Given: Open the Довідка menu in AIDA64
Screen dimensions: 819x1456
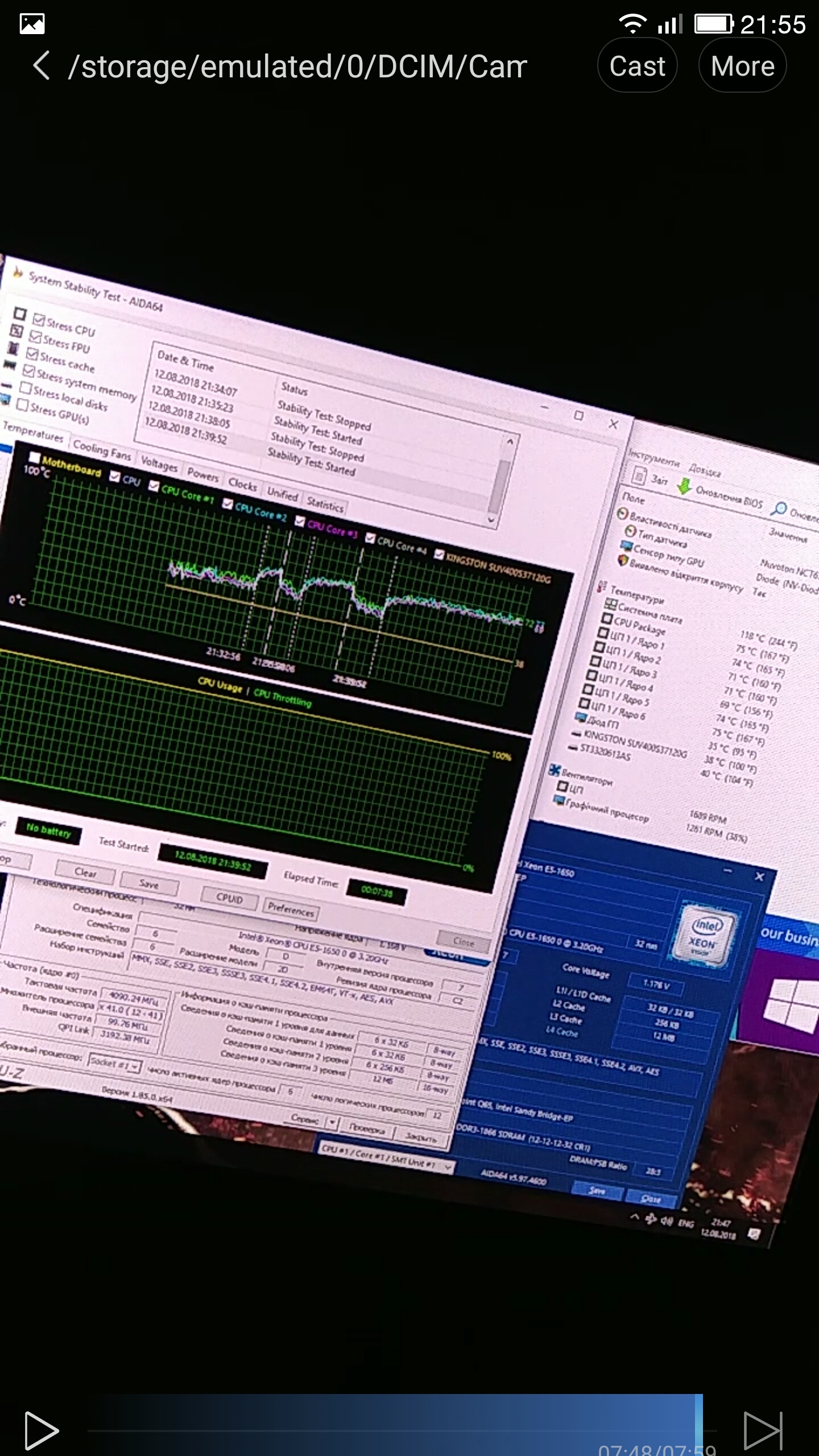Looking at the screenshot, I should [704, 470].
